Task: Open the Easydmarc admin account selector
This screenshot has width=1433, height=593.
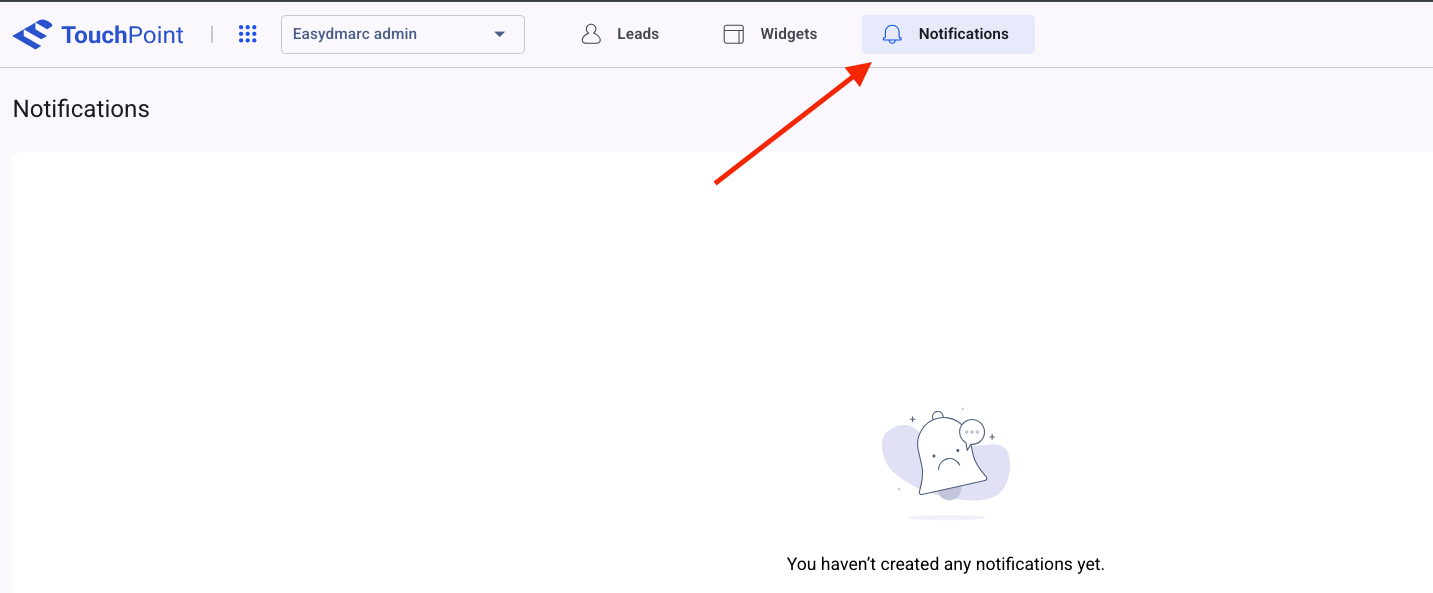Action: coord(402,34)
